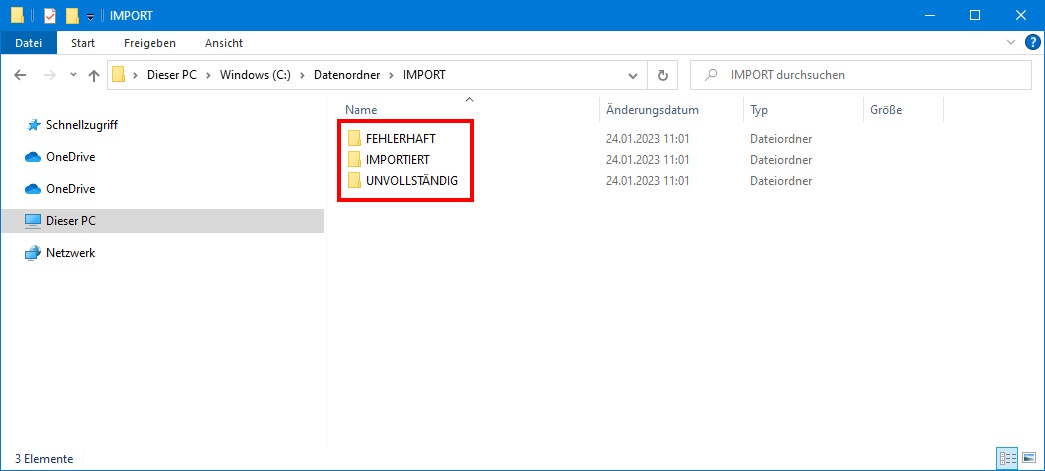The image size is (1045, 471).
Task: Open the Freigeben ribbon tab
Action: (150, 43)
